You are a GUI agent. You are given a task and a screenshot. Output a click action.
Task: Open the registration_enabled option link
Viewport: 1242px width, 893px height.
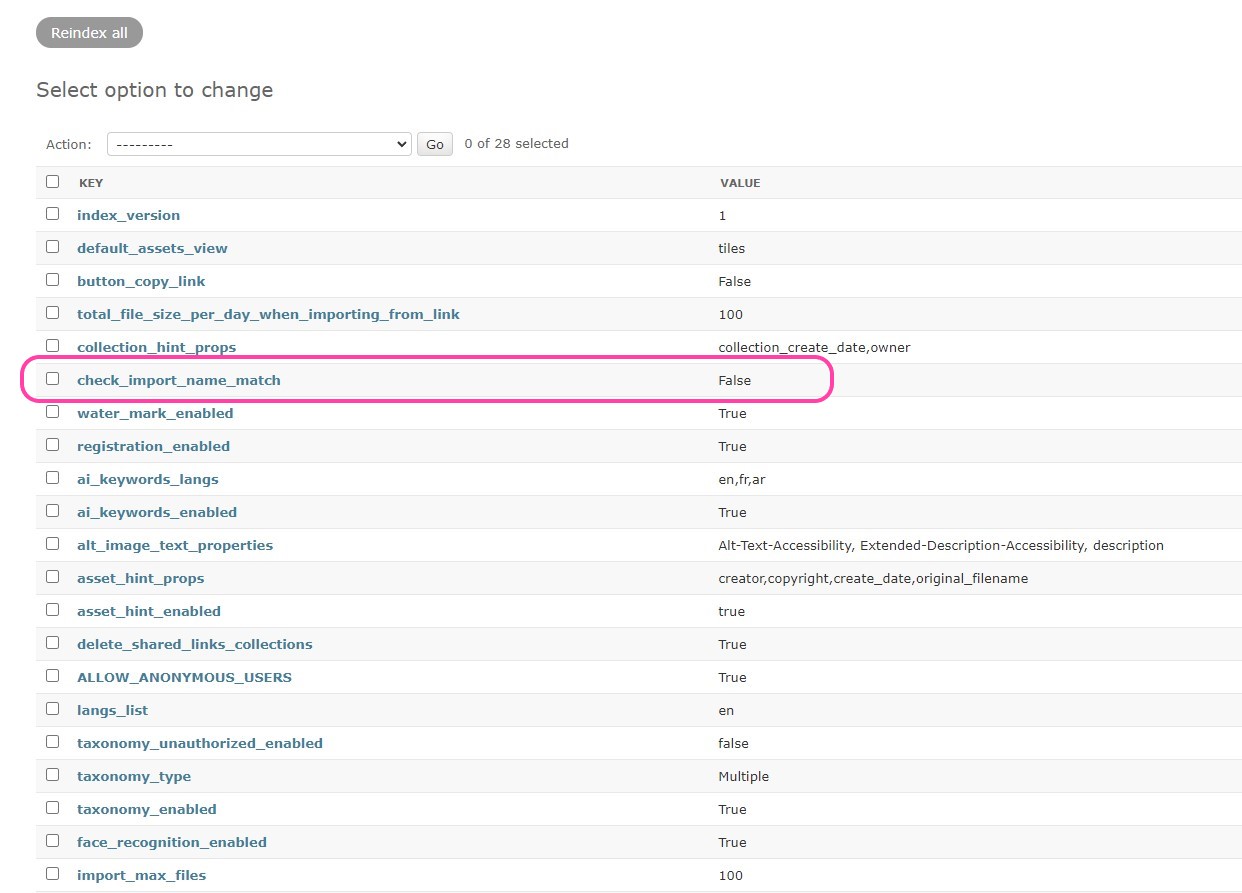point(153,446)
